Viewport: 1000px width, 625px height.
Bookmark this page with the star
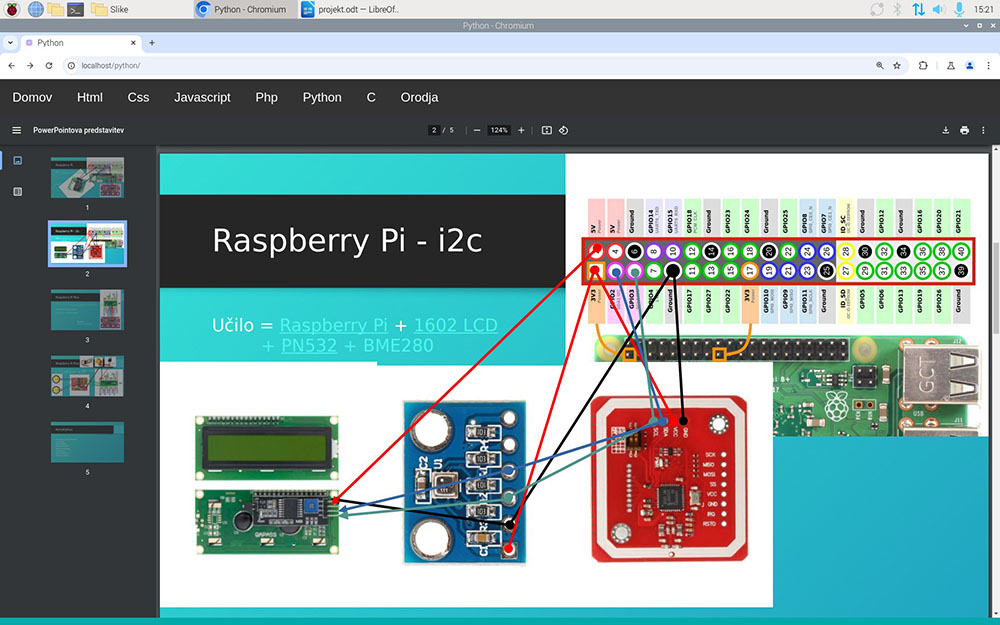[897, 65]
